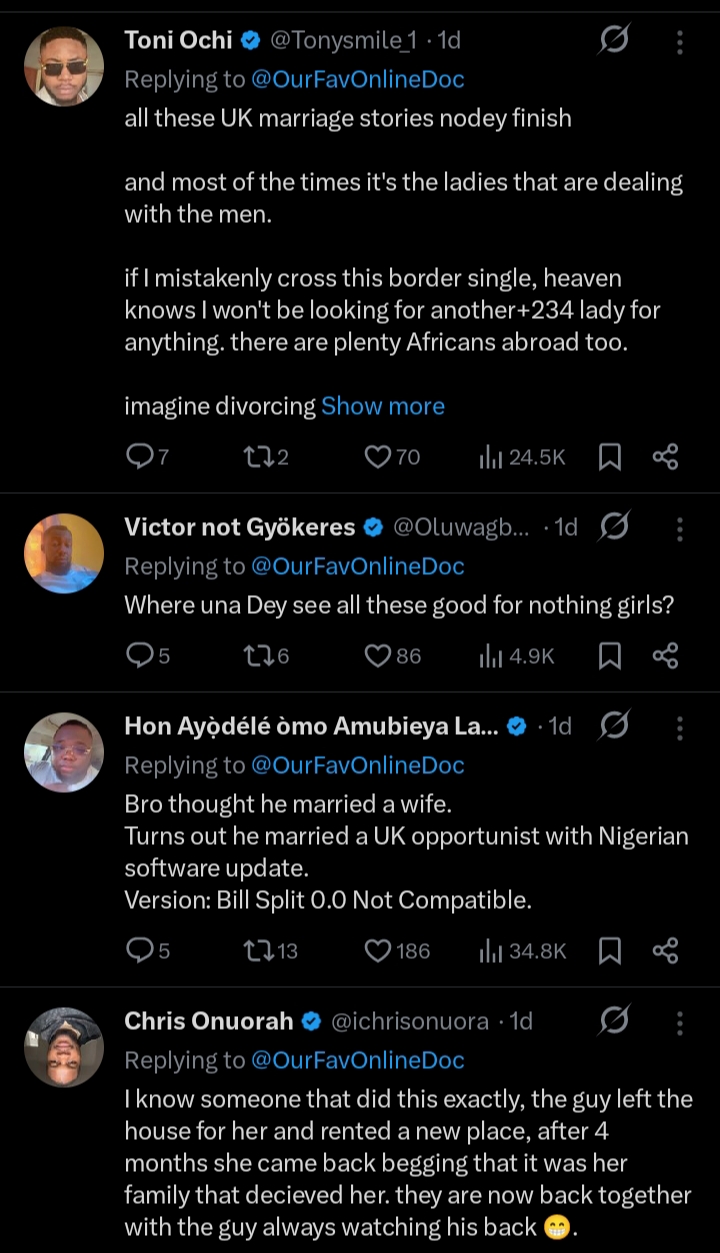720x1253 pixels.
Task: Click Grok icon on Chris Onuorah's reply
Action: [614, 1021]
